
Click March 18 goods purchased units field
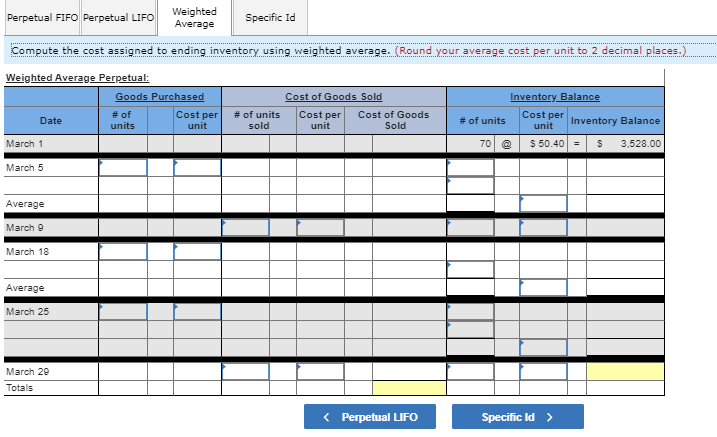click(x=123, y=251)
